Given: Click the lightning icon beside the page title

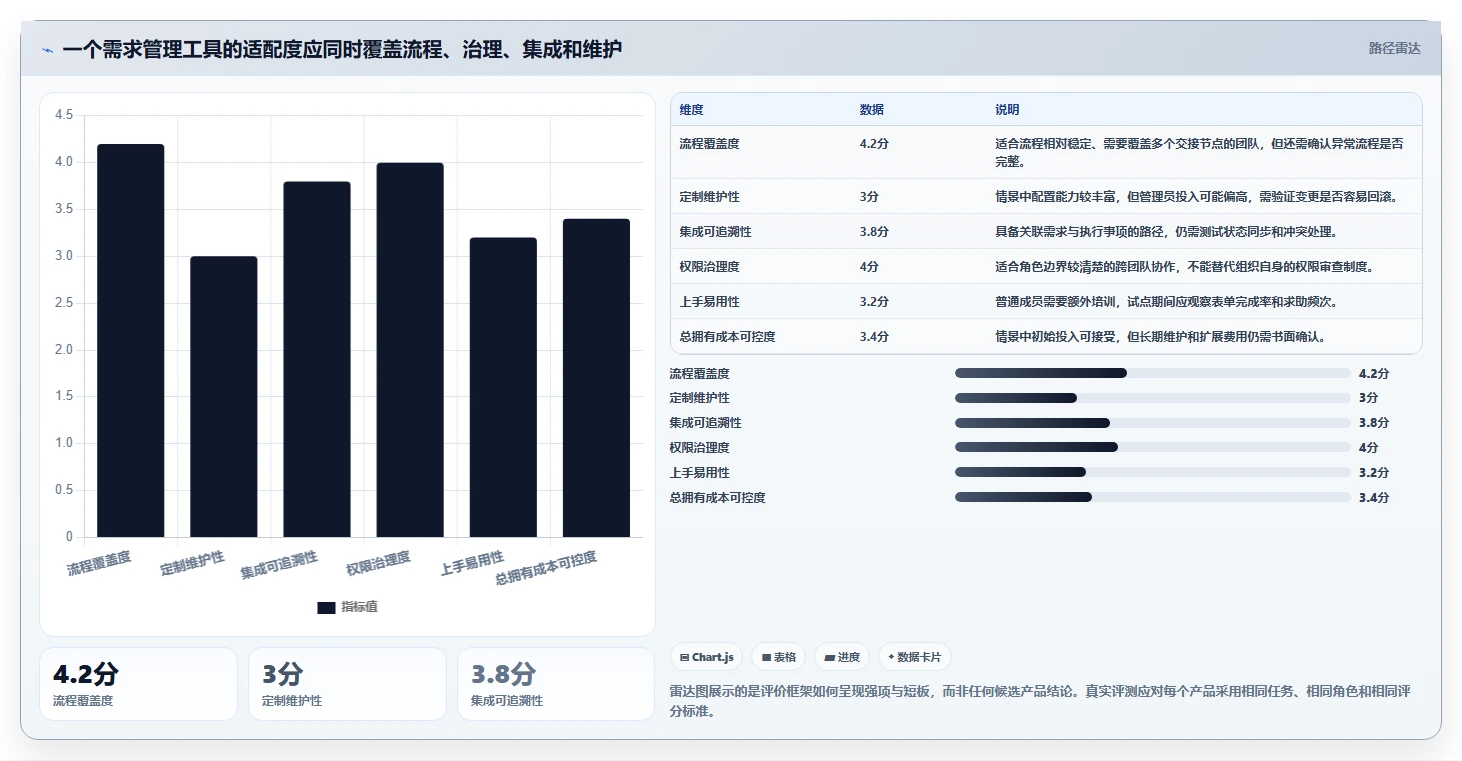Looking at the screenshot, I should point(47,49).
